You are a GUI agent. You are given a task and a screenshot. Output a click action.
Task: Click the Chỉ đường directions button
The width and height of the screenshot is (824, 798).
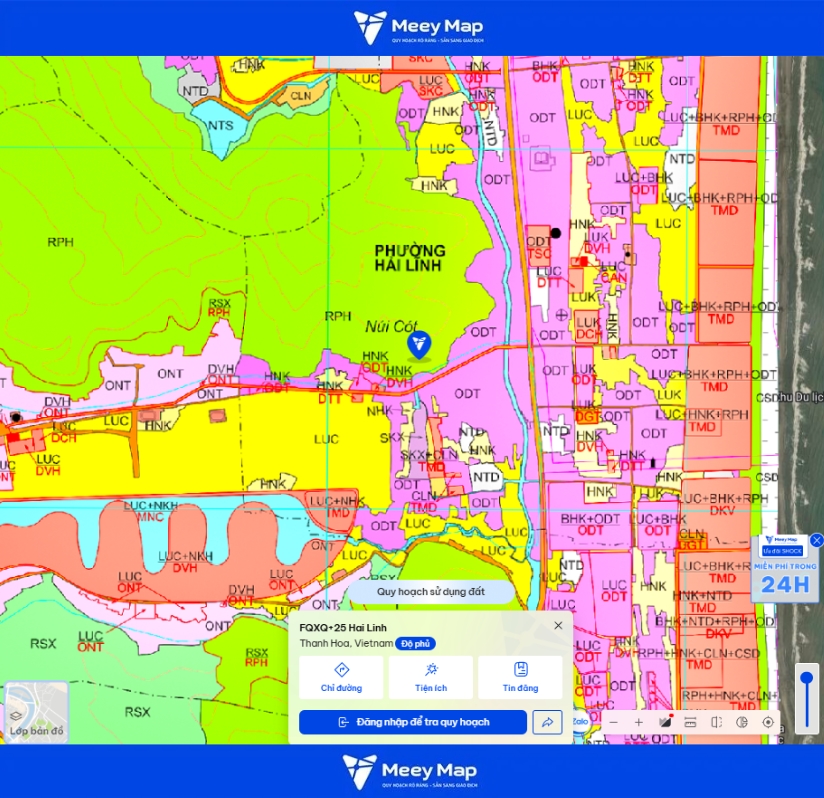[x=342, y=677]
